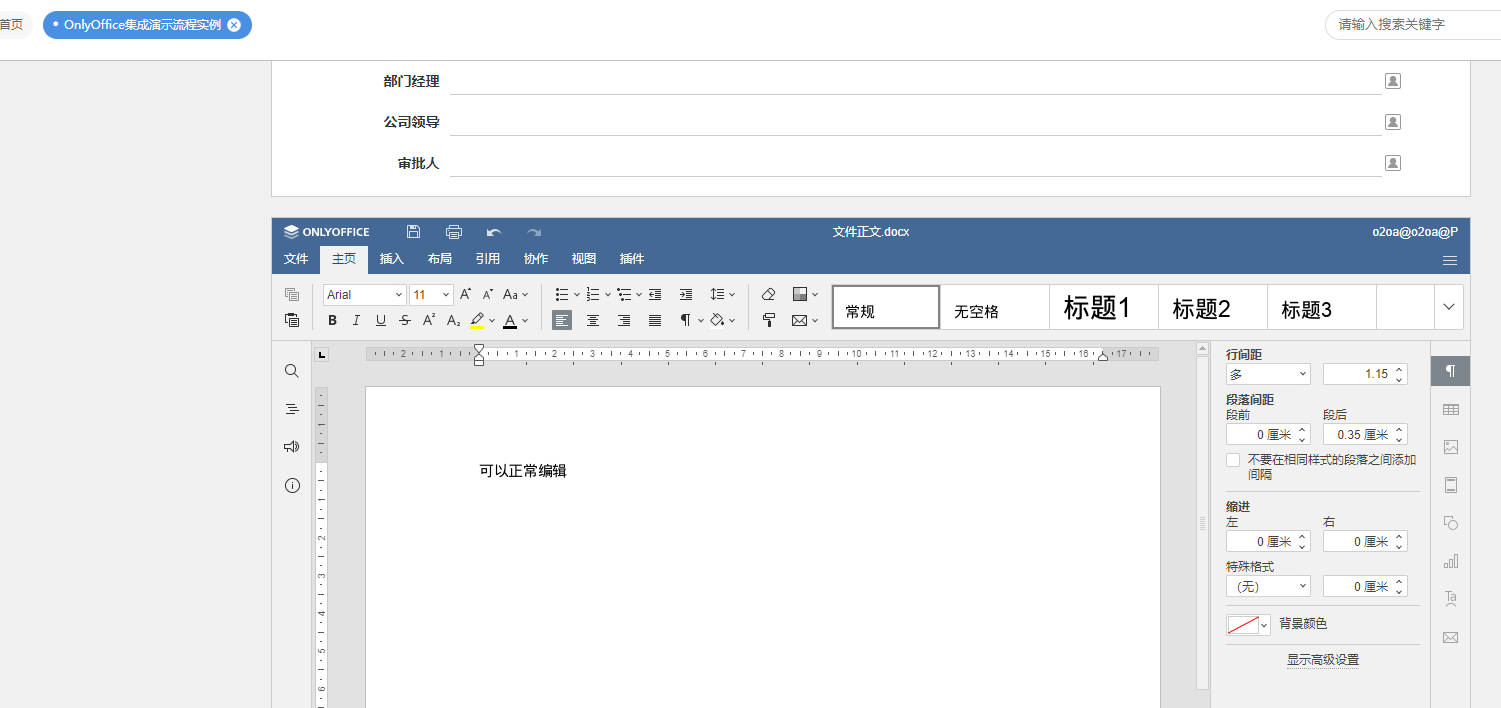Decrease paragraph indent
This screenshot has height=708, width=1501.
pos(655,294)
